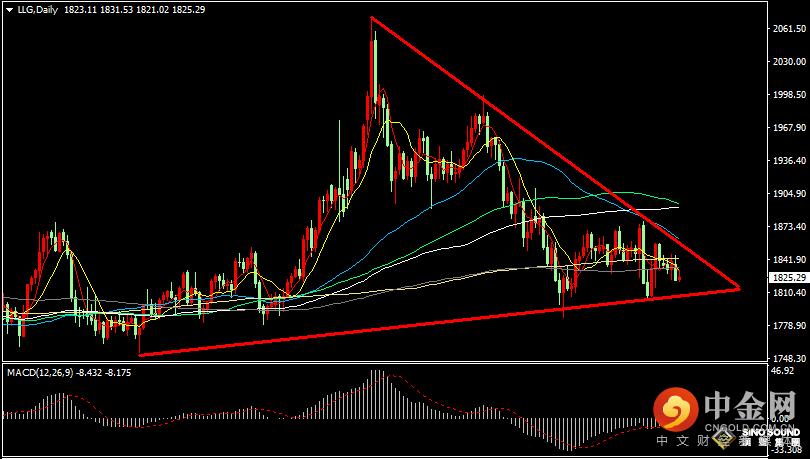
Task: Click the 1810.40 price axis label
Action: click(789, 293)
